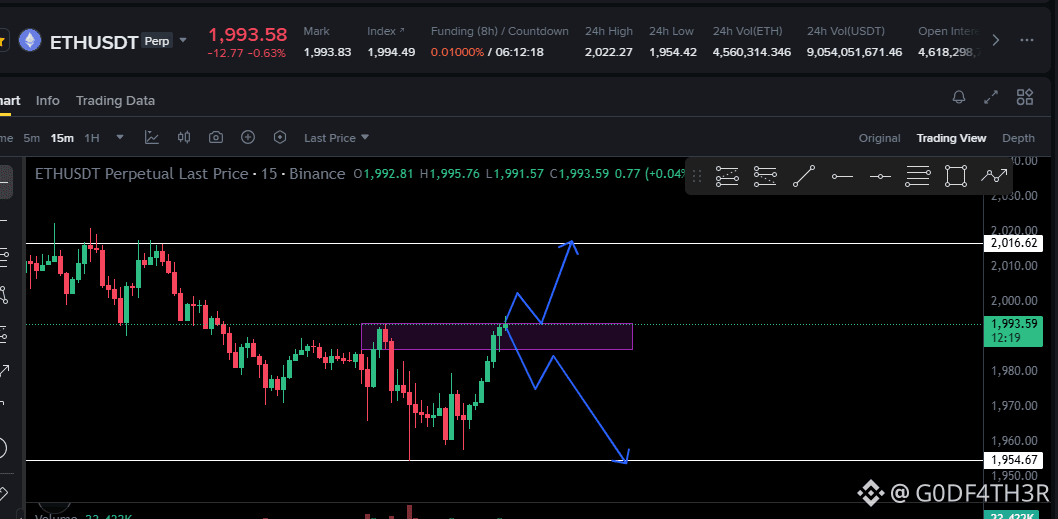Open the Last Price dropdown
Screen dimensions: 1058x519
(337, 138)
